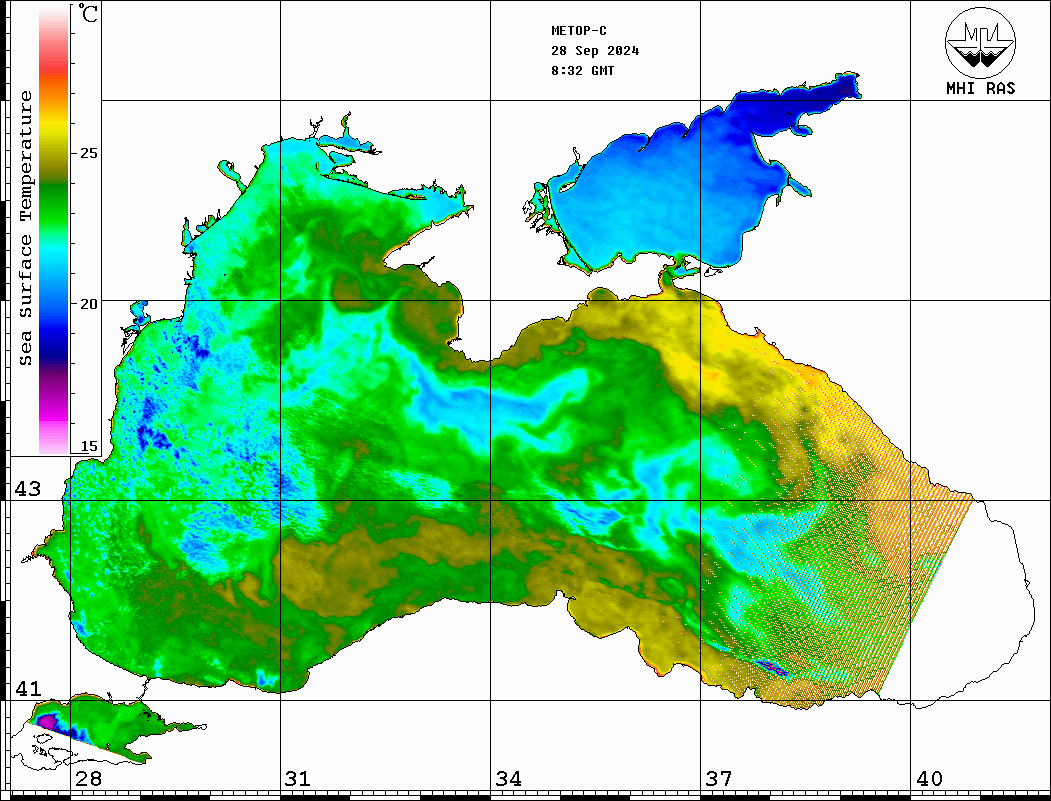Click longitude label 31
This screenshot has height=801, width=1051.
pos(298,779)
